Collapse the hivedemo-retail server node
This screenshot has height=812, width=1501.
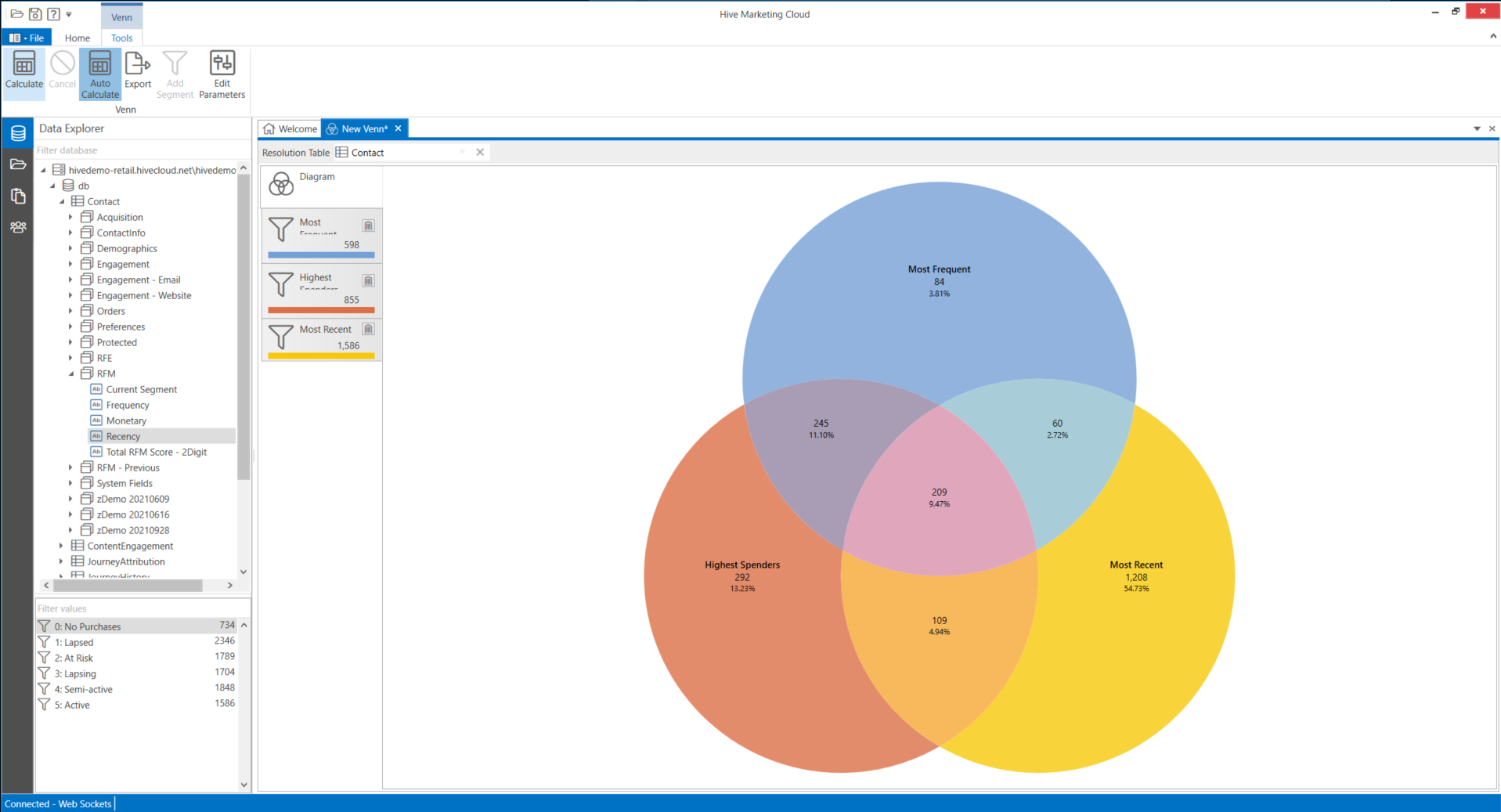(44, 170)
